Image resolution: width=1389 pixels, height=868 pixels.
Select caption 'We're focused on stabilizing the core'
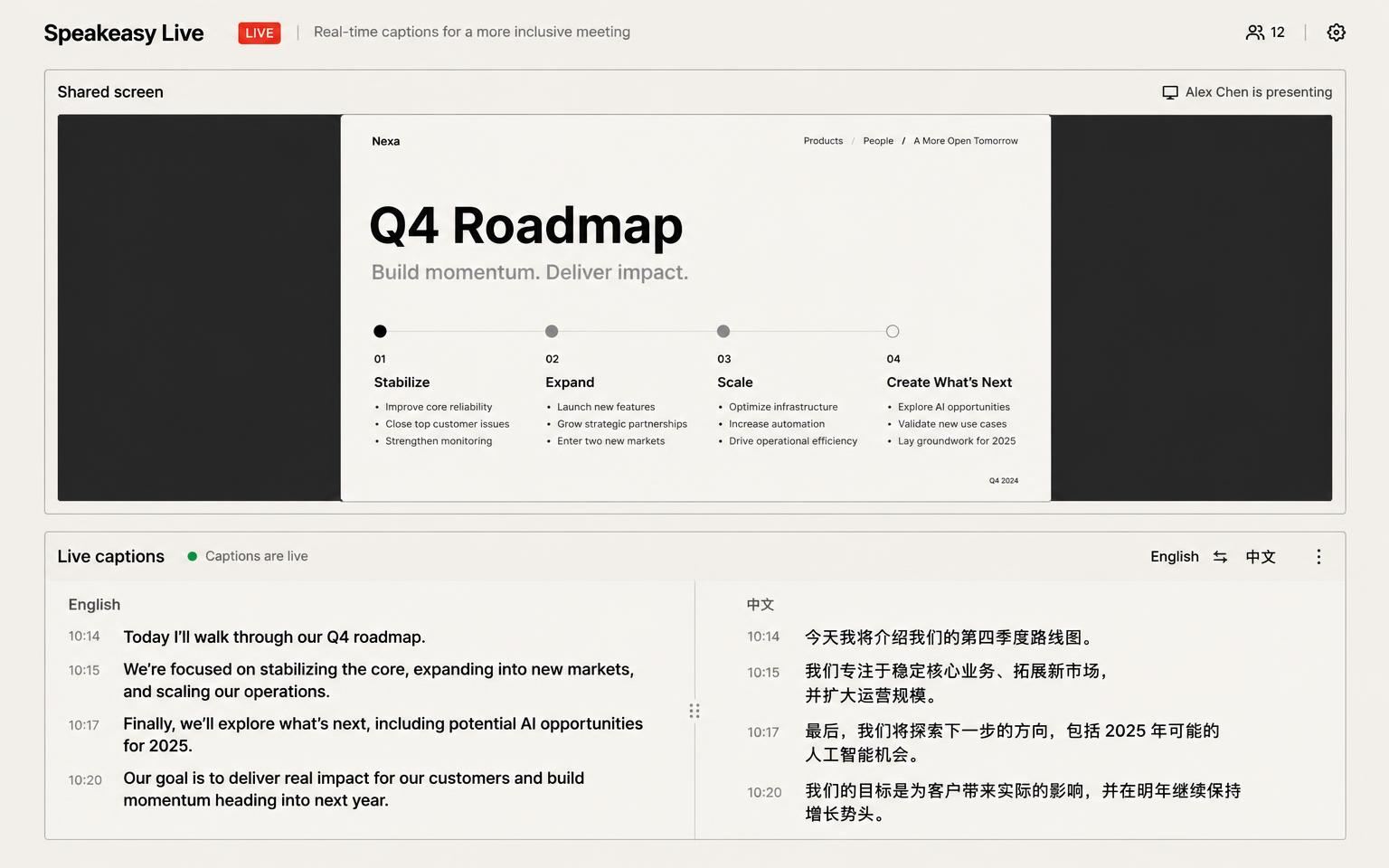pos(379,681)
